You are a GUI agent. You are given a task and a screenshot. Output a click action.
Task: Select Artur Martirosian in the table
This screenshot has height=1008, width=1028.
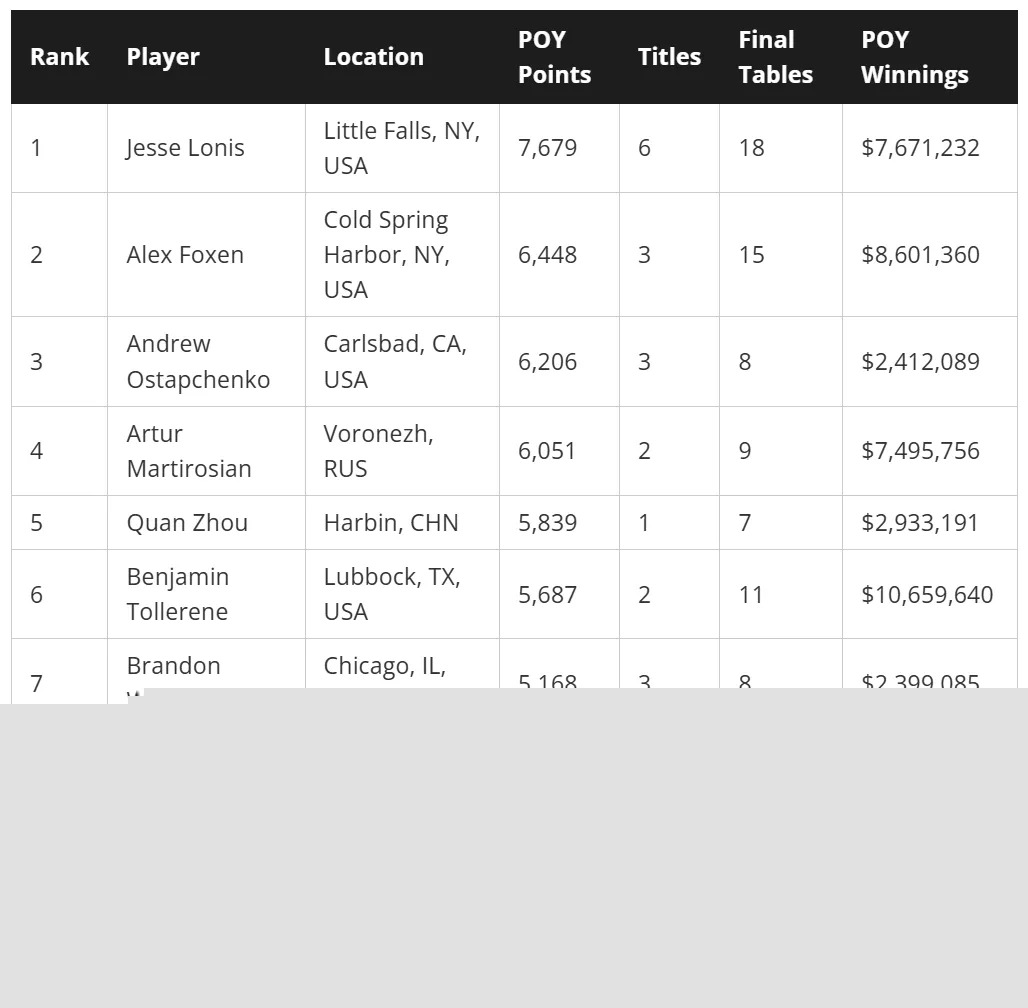tap(189, 451)
